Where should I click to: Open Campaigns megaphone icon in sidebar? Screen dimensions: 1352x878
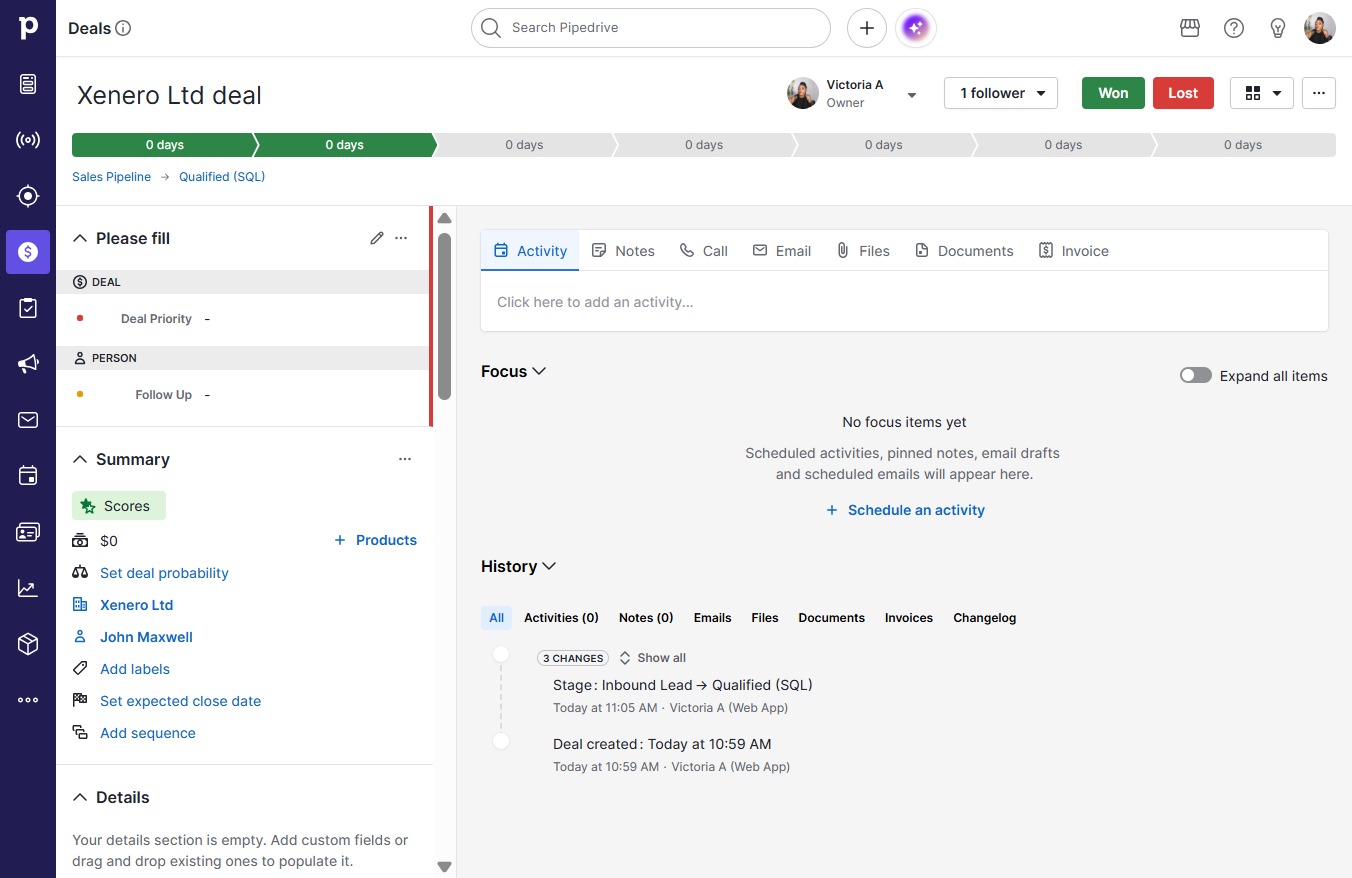tap(28, 364)
